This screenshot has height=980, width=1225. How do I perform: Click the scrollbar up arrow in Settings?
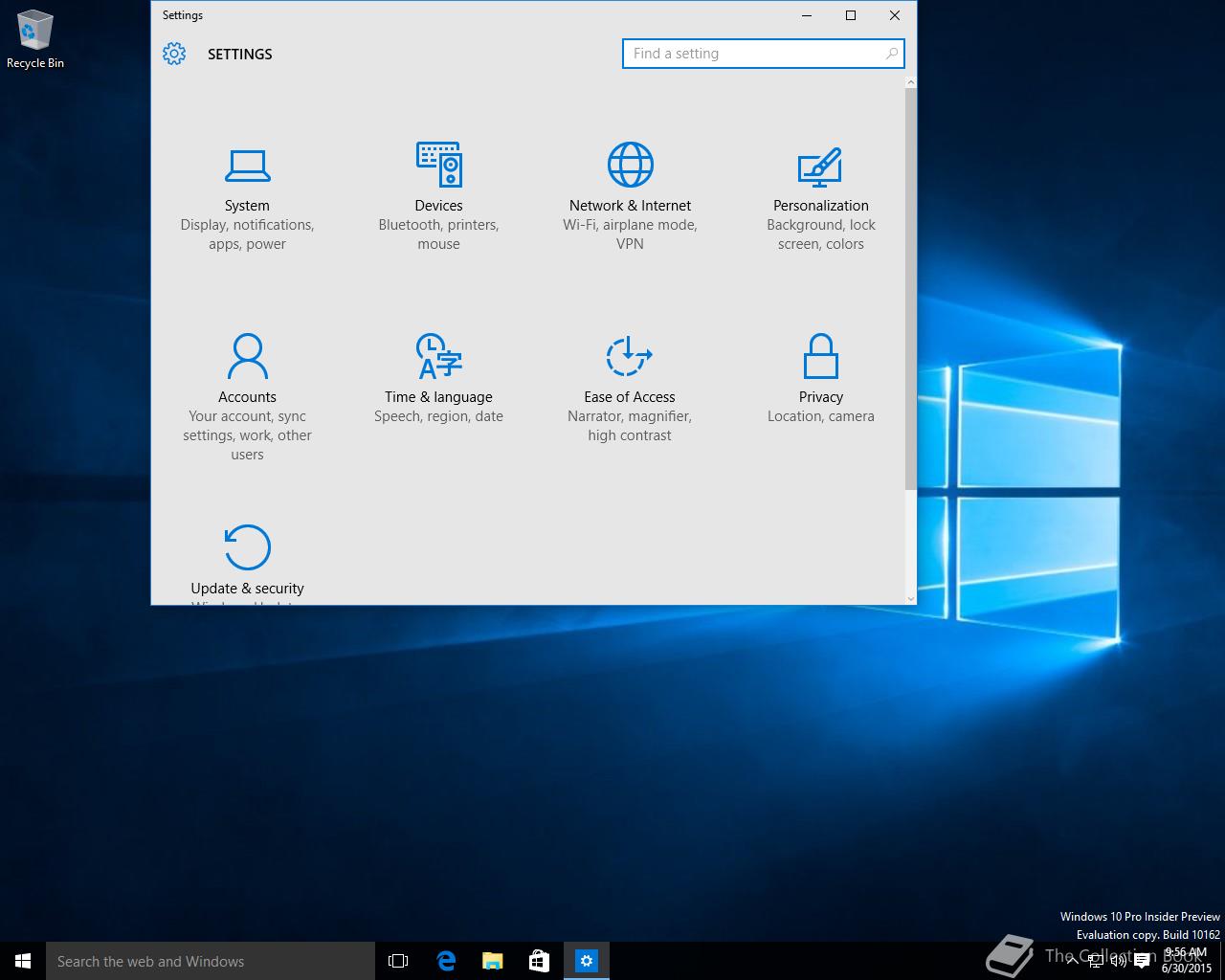pyautogui.click(x=910, y=82)
